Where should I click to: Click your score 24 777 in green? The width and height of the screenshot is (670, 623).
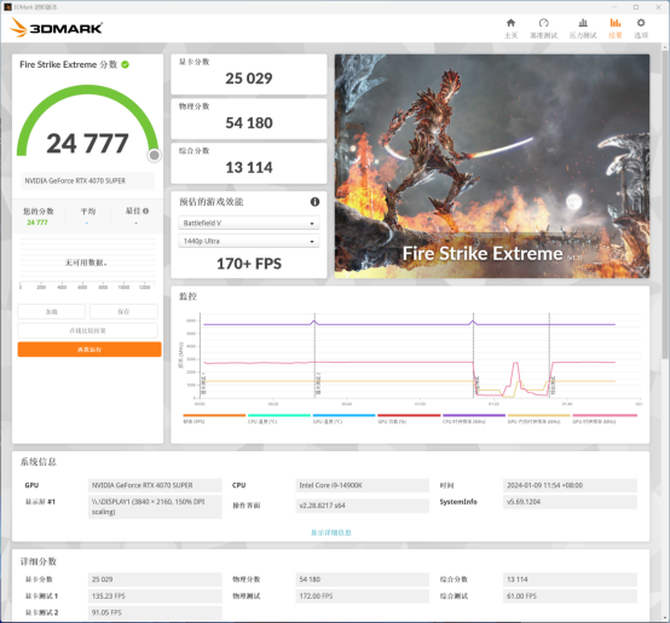click(37, 223)
